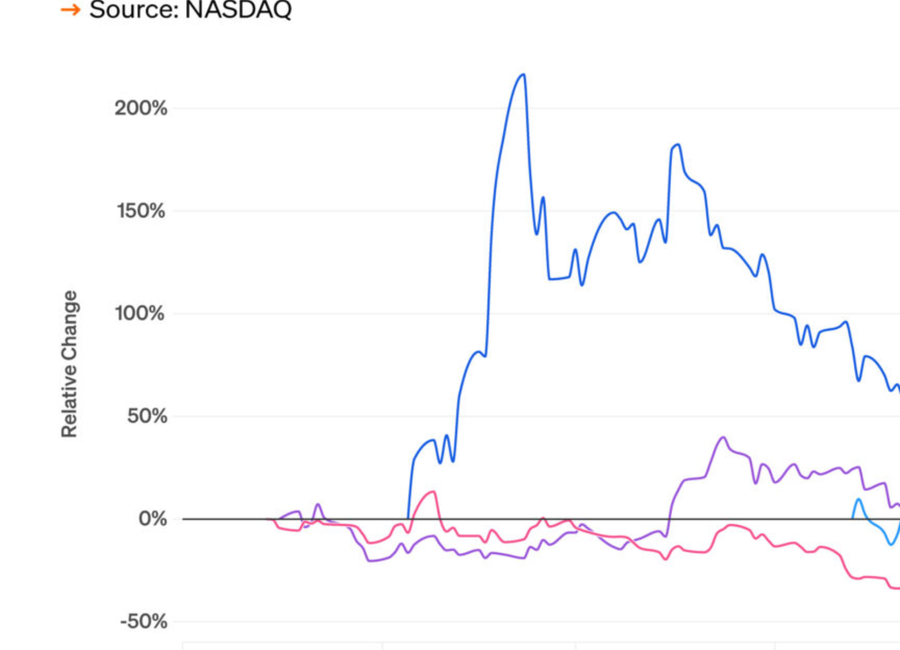The width and height of the screenshot is (900, 650).
Task: Click the 0% y-axis label
Action: tap(151, 519)
